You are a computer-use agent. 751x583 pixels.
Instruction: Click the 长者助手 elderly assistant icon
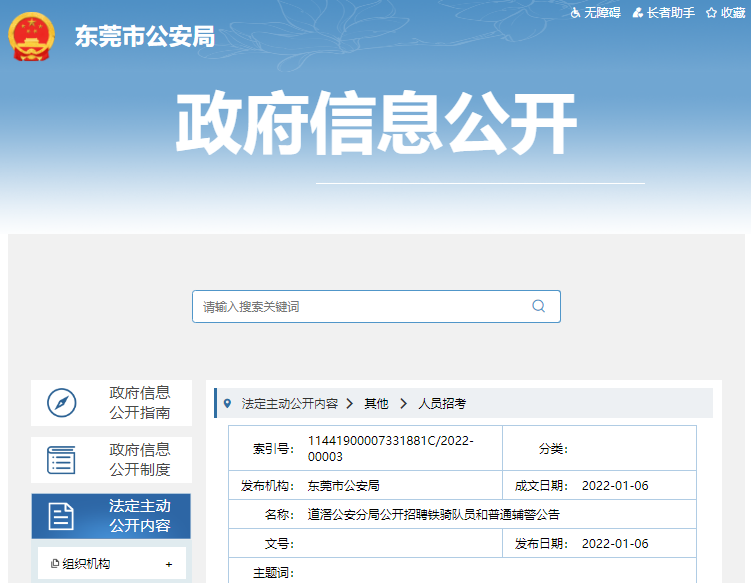pos(637,13)
